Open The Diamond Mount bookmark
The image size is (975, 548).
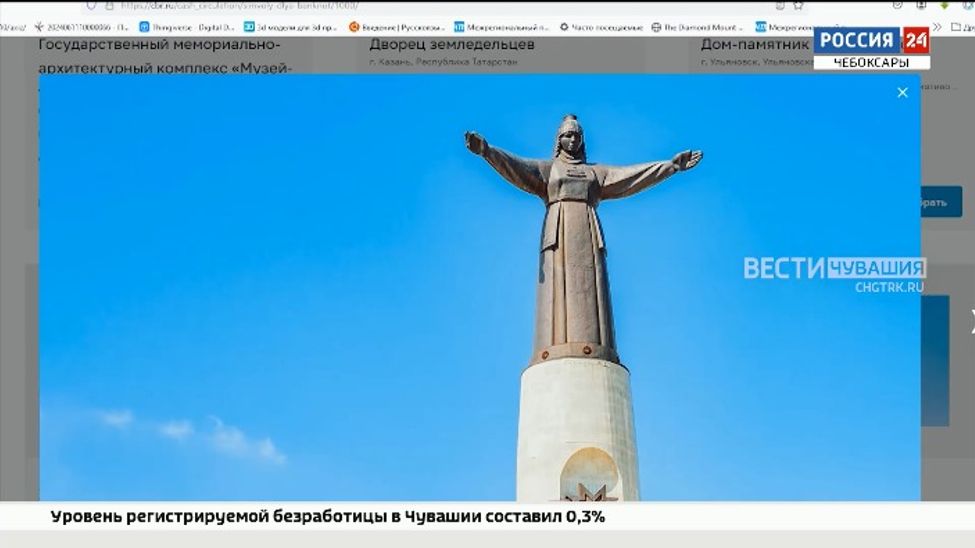point(696,27)
